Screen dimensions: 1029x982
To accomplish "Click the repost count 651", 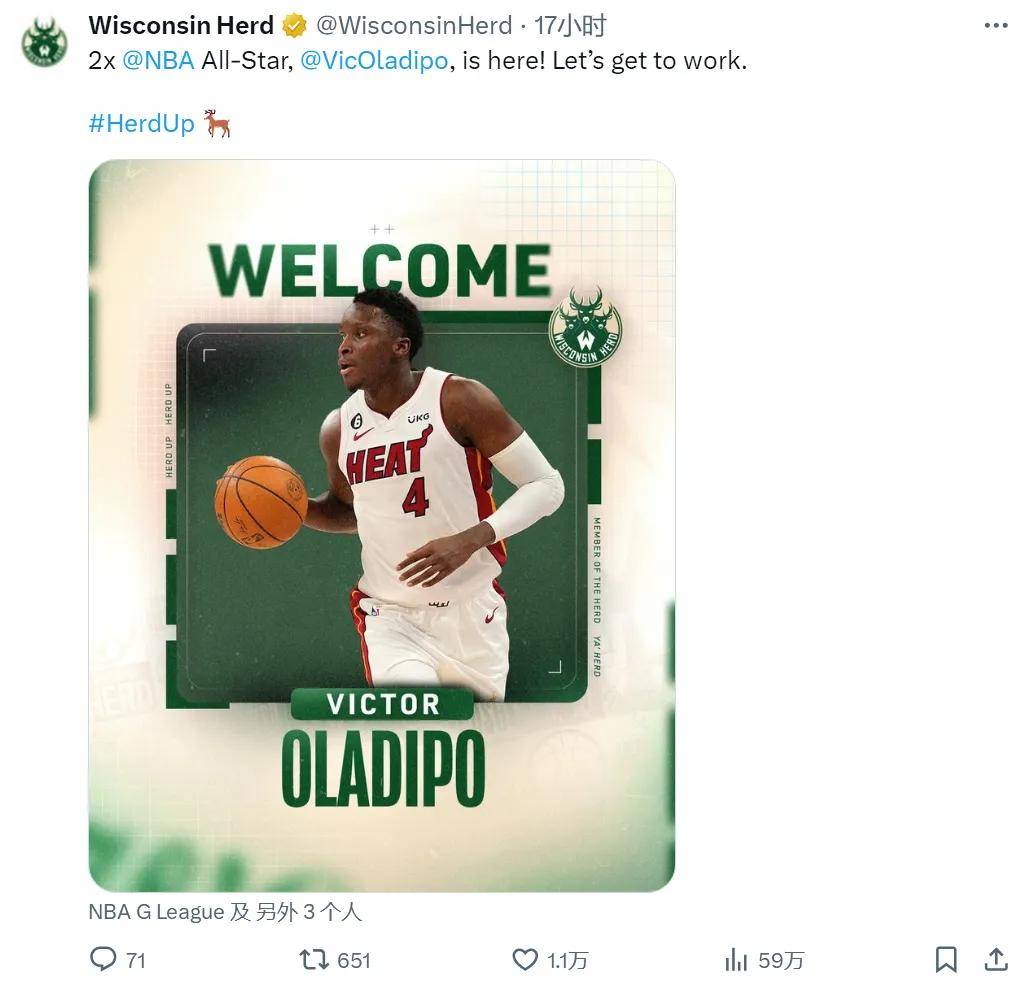I will pos(350,960).
